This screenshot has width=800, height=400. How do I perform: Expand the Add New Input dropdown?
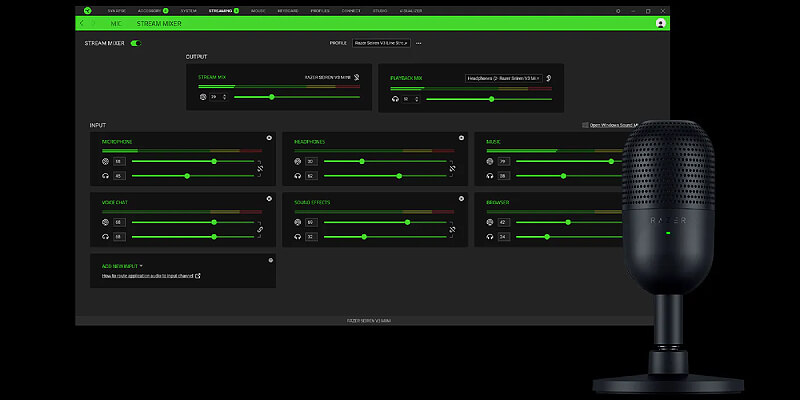coord(122,266)
